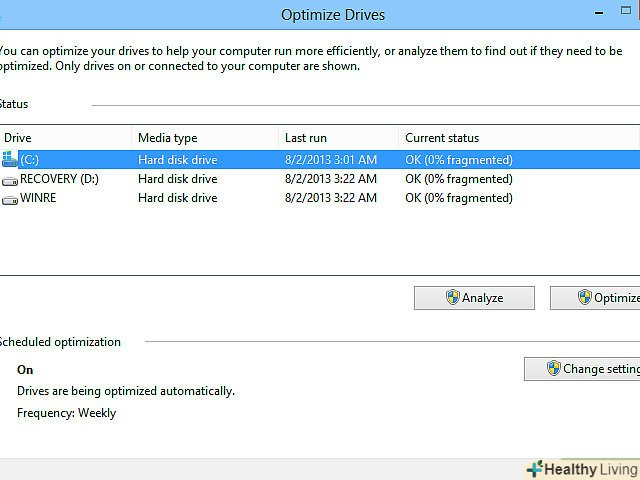The height and width of the screenshot is (480, 640).
Task: Click the Optimize Drives window title bar
Action: pyautogui.click(x=334, y=15)
